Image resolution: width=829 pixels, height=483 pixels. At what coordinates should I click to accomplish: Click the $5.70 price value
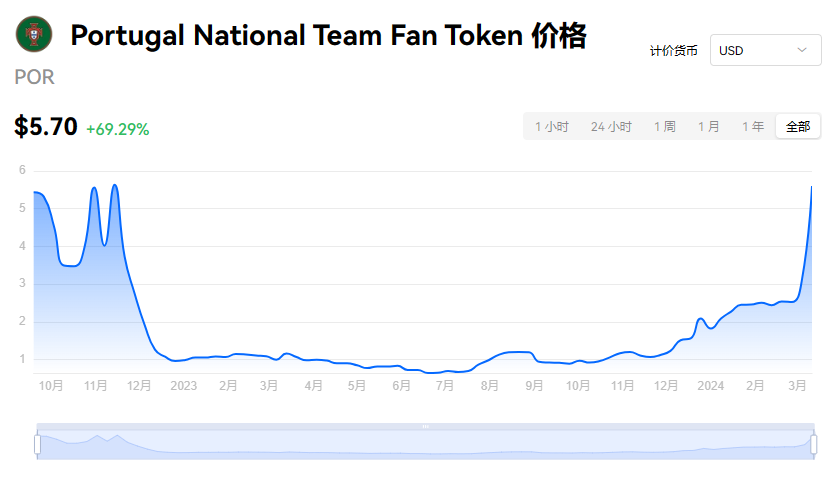pyautogui.click(x=46, y=127)
